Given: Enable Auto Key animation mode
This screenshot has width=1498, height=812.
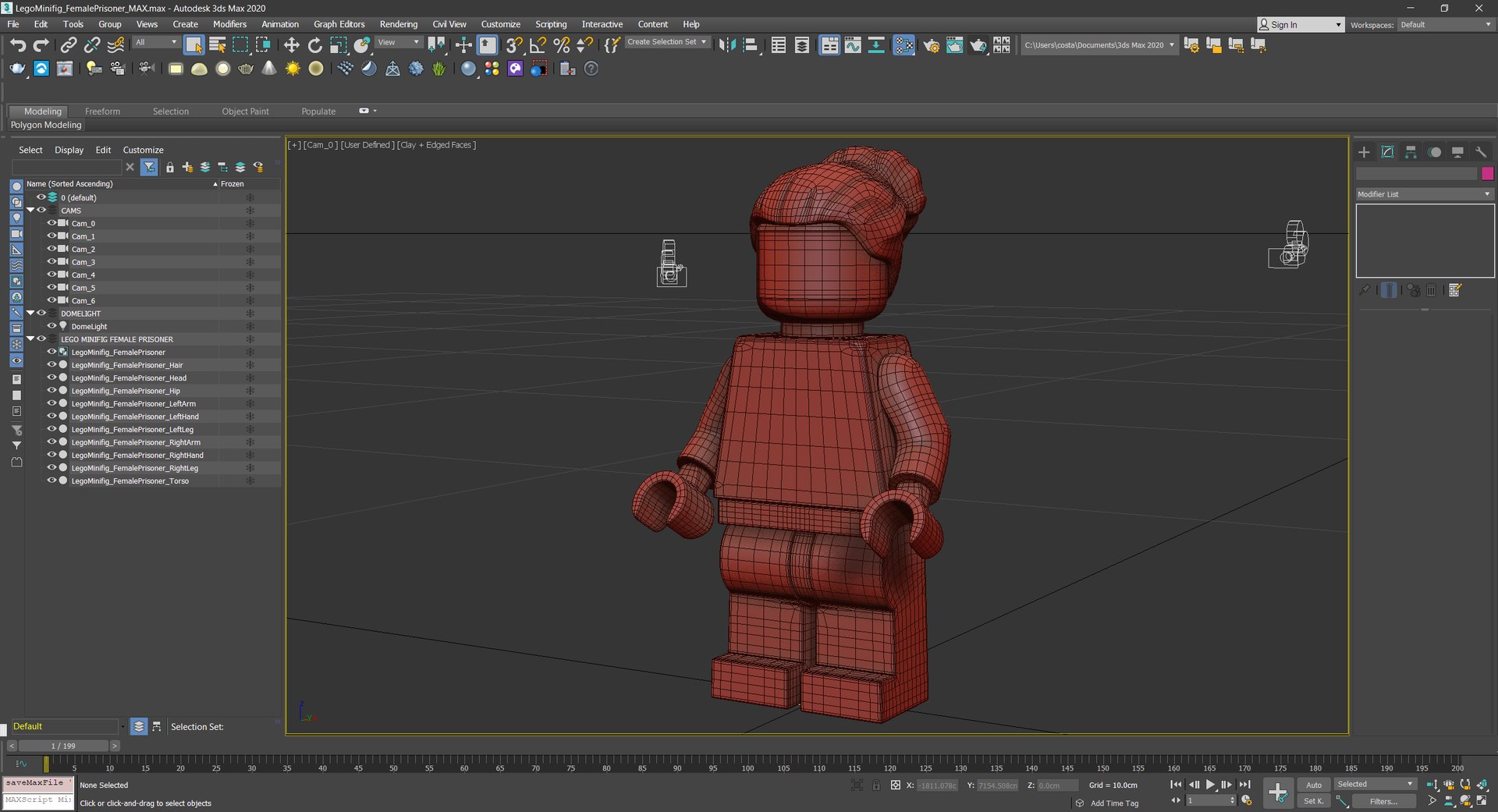Looking at the screenshot, I should pyautogui.click(x=1314, y=785).
